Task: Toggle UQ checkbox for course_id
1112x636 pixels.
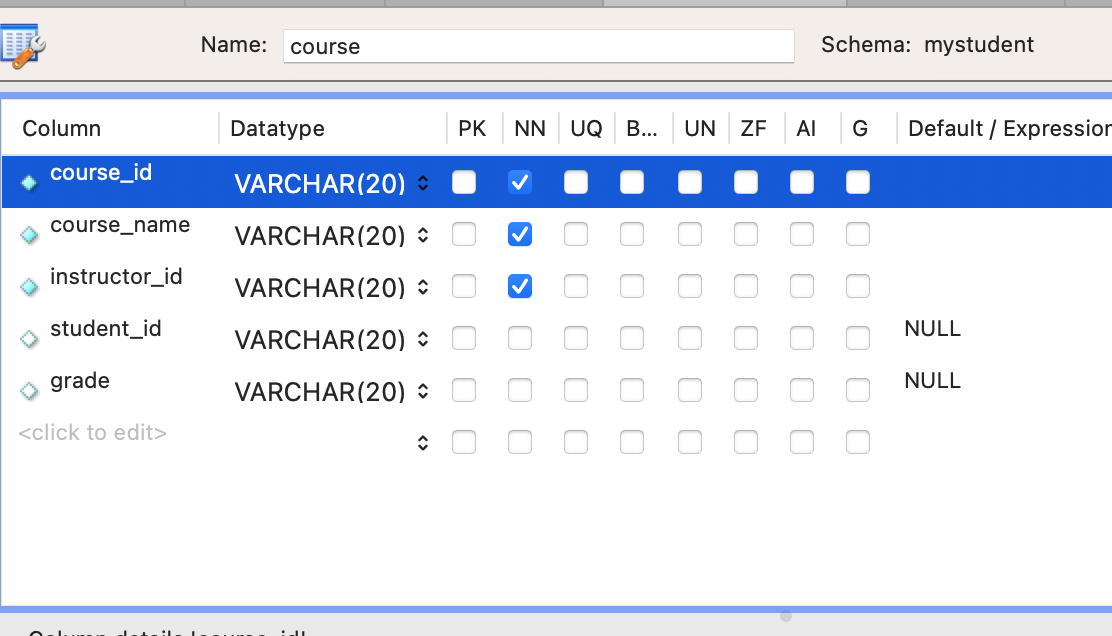Action: 576,182
